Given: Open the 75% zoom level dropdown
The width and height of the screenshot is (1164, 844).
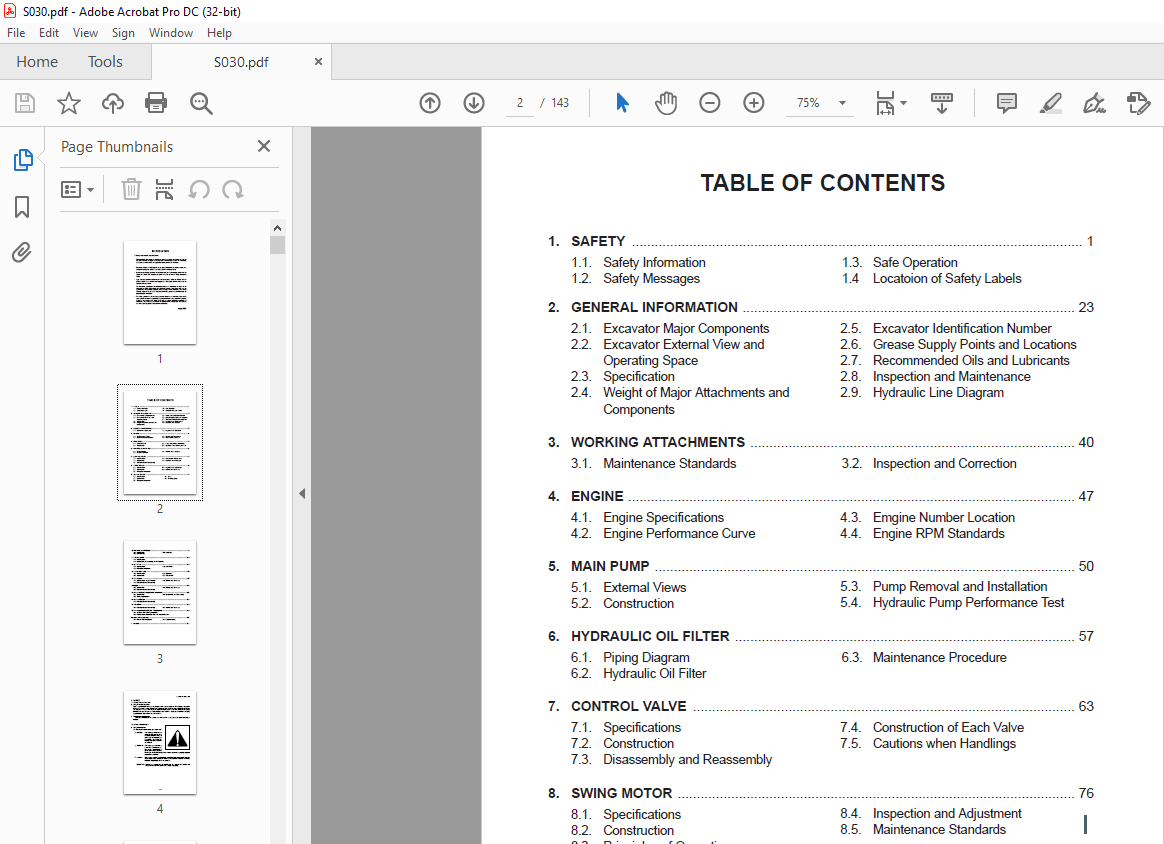Looking at the screenshot, I should click(841, 103).
